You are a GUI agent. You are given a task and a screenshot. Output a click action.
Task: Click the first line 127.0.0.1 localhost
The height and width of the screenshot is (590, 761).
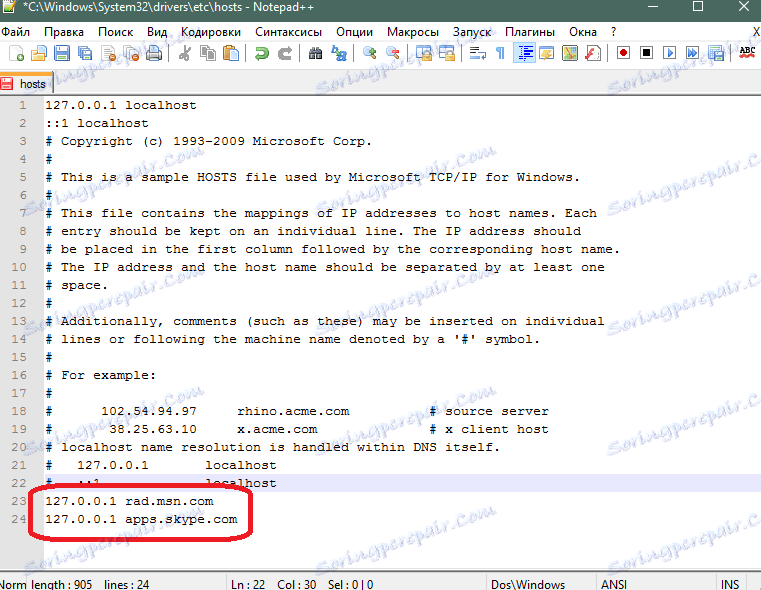pos(121,105)
